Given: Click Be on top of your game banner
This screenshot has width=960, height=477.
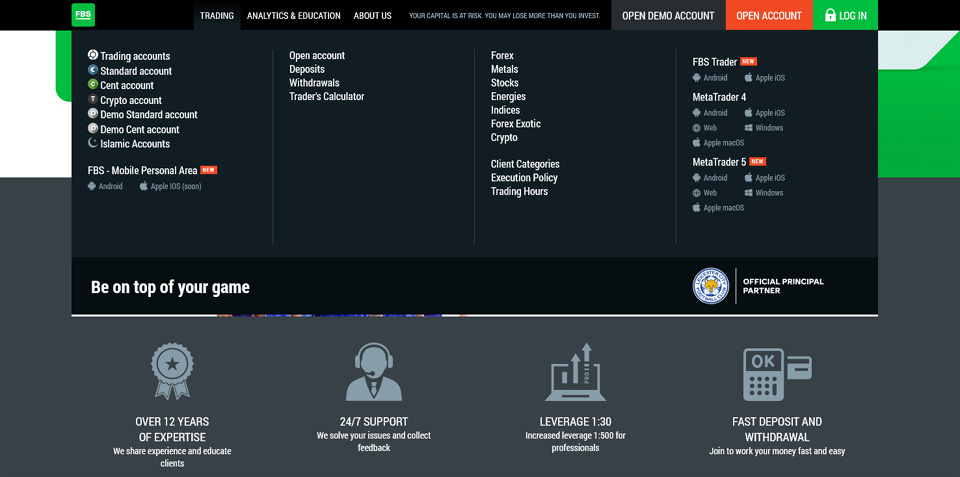Looking at the screenshot, I should coord(170,287).
